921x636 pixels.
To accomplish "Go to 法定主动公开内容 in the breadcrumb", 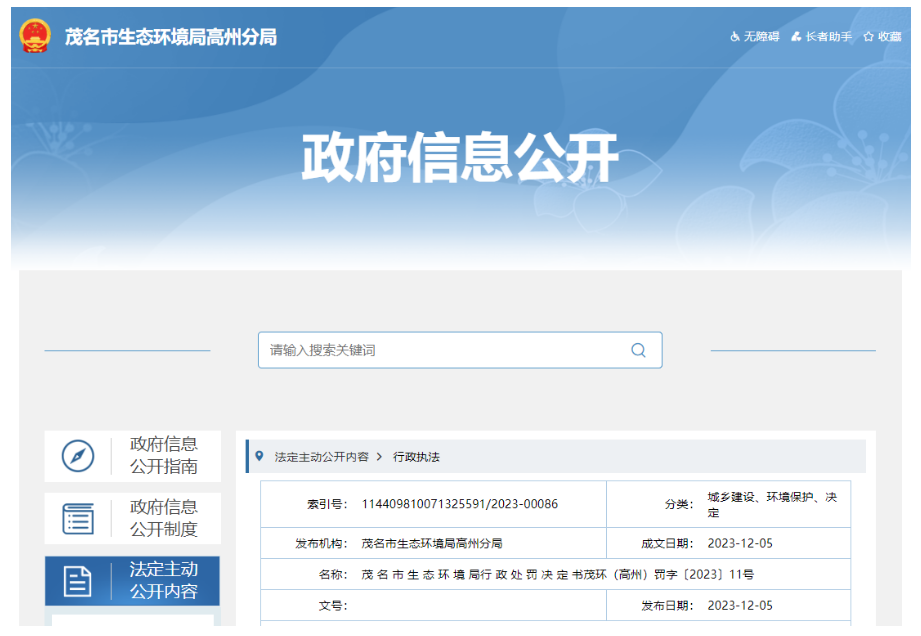I will tap(321, 457).
